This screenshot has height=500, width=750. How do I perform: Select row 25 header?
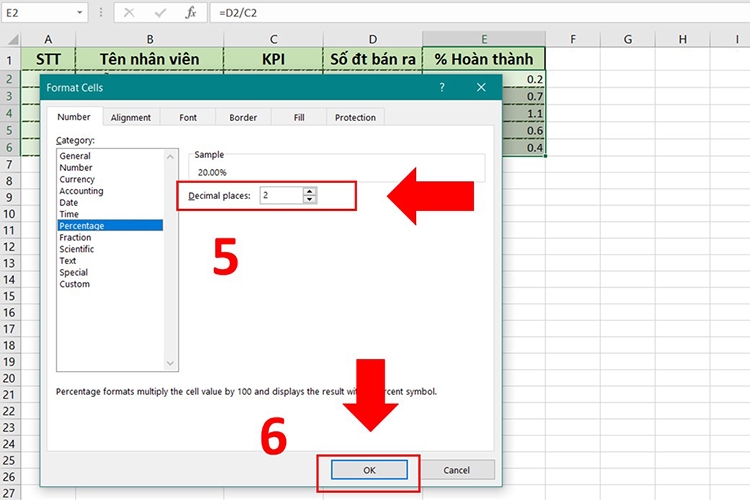point(10,460)
